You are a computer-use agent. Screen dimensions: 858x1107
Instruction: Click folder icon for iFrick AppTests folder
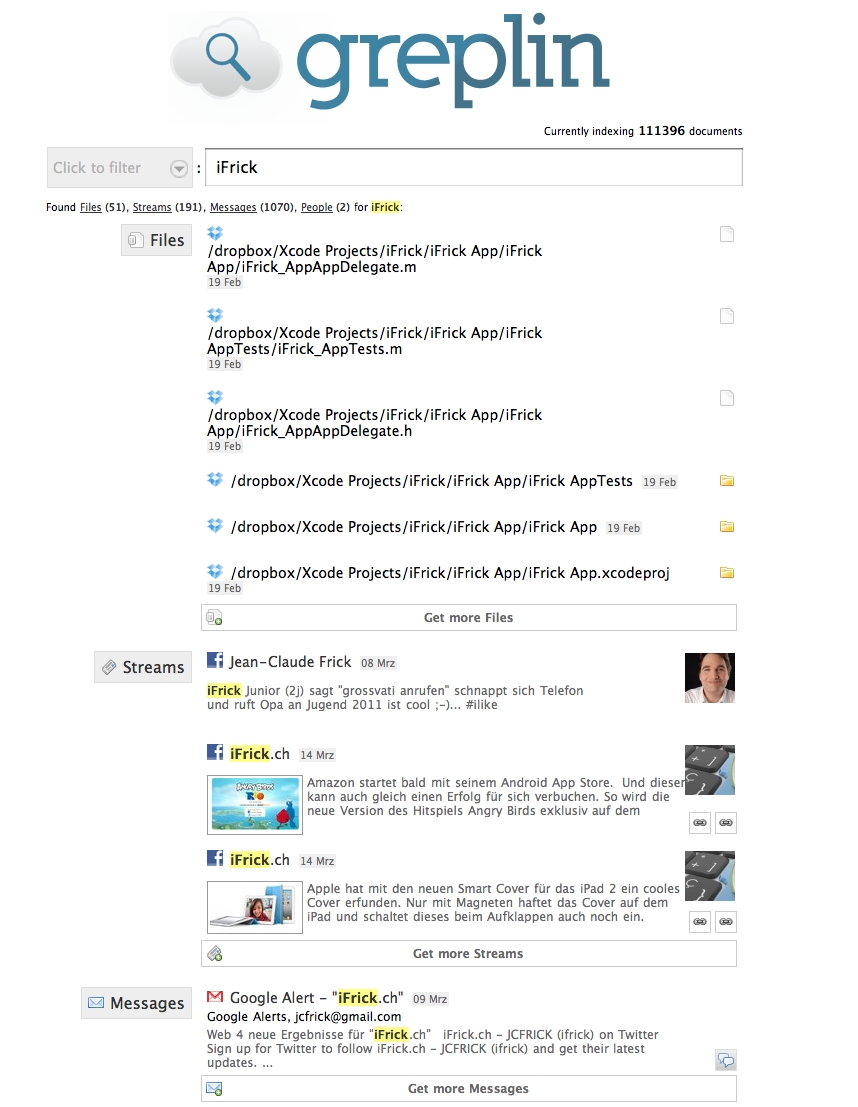pyautogui.click(x=727, y=481)
